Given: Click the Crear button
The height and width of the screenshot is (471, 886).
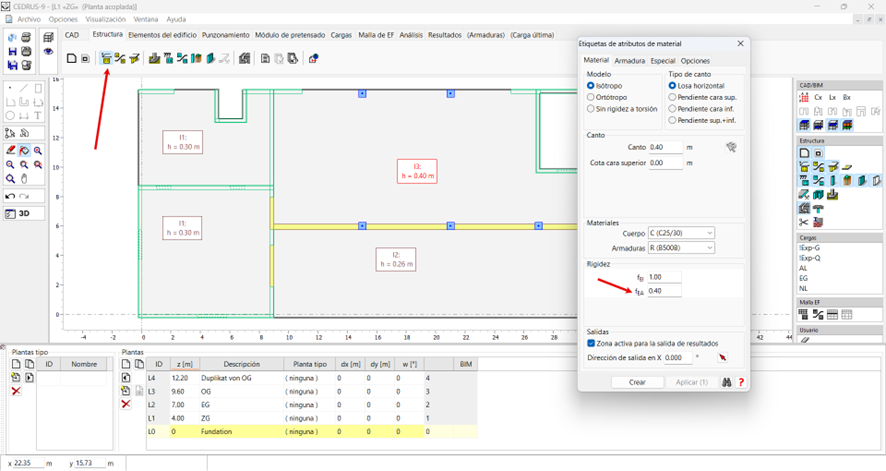Looking at the screenshot, I should (637, 382).
